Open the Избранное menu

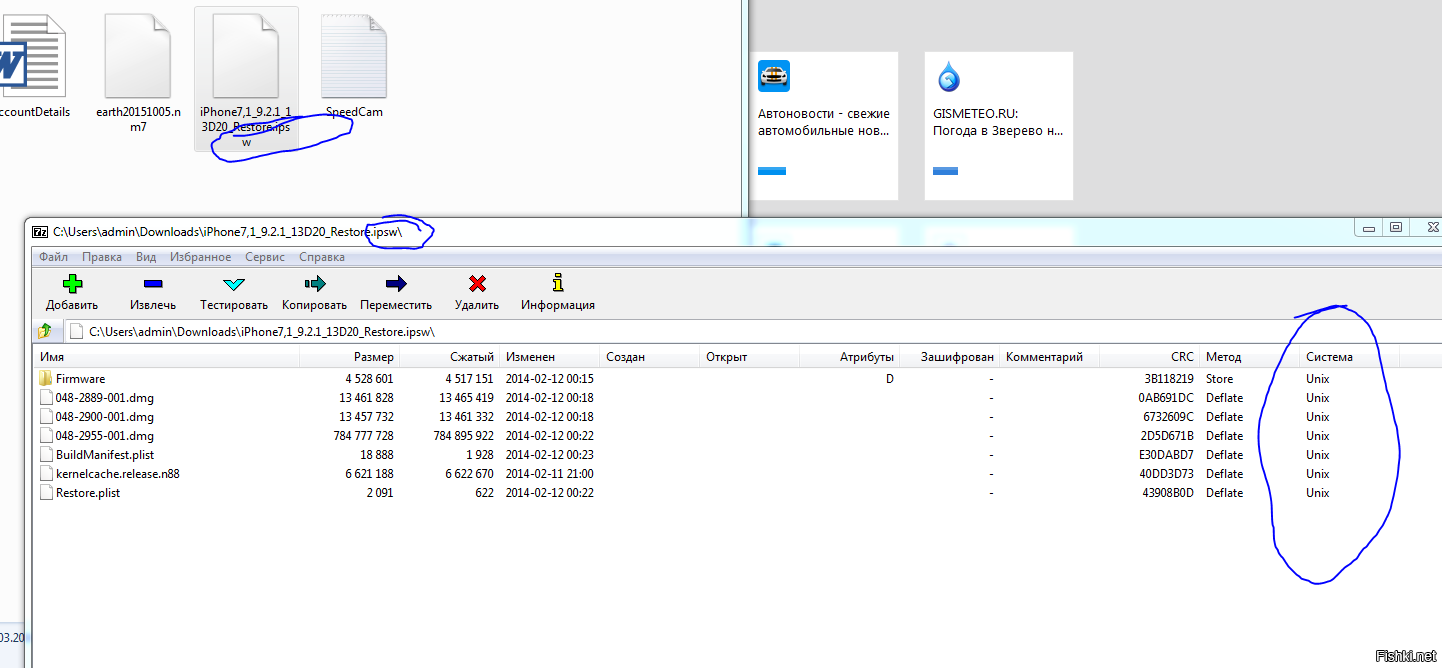[x=200, y=257]
